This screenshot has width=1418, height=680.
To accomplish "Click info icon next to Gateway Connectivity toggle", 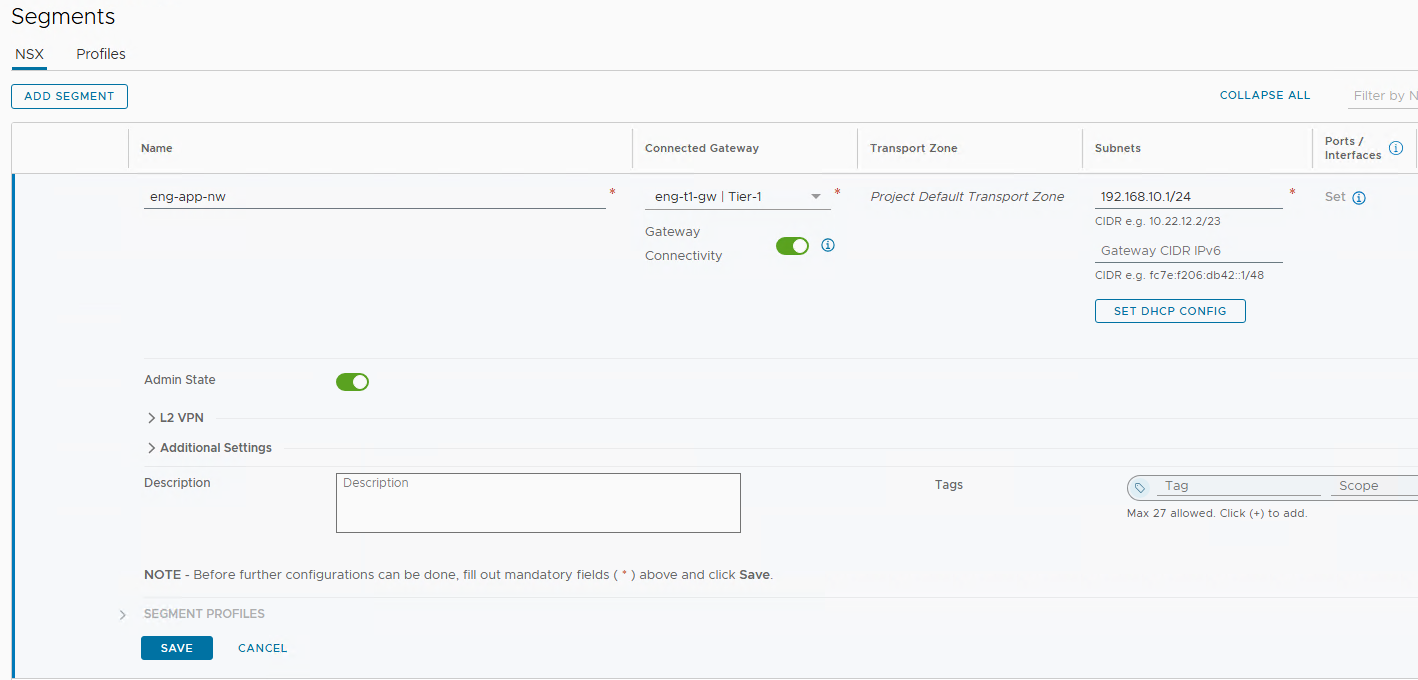I will click(x=828, y=245).
